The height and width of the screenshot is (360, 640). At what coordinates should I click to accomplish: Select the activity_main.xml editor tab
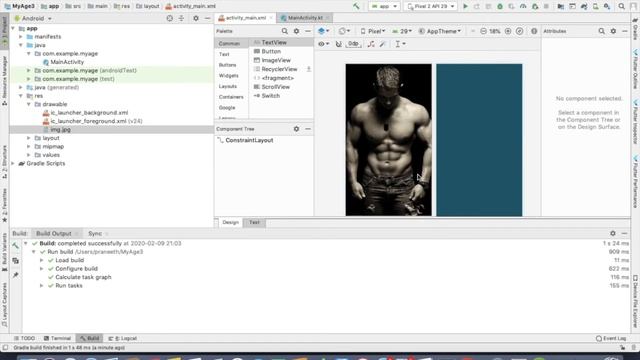click(x=245, y=18)
